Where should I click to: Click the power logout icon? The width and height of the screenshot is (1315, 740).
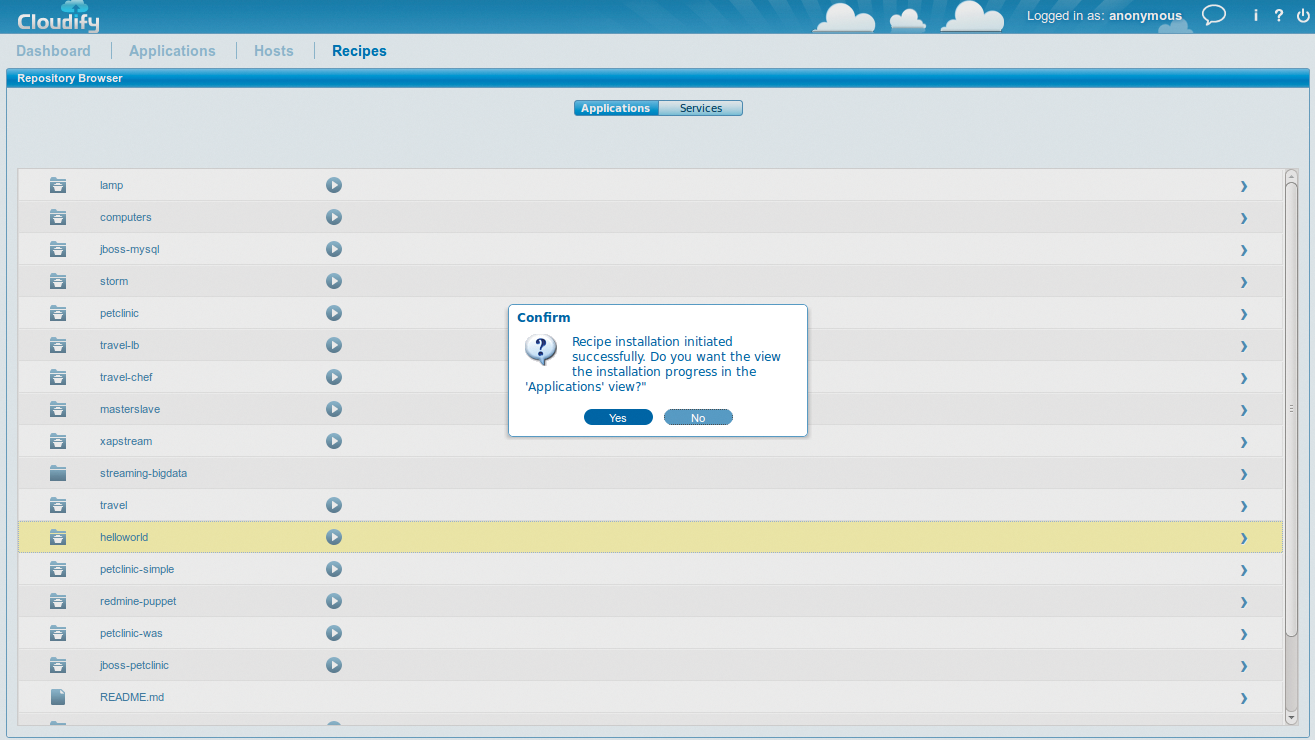(1303, 15)
